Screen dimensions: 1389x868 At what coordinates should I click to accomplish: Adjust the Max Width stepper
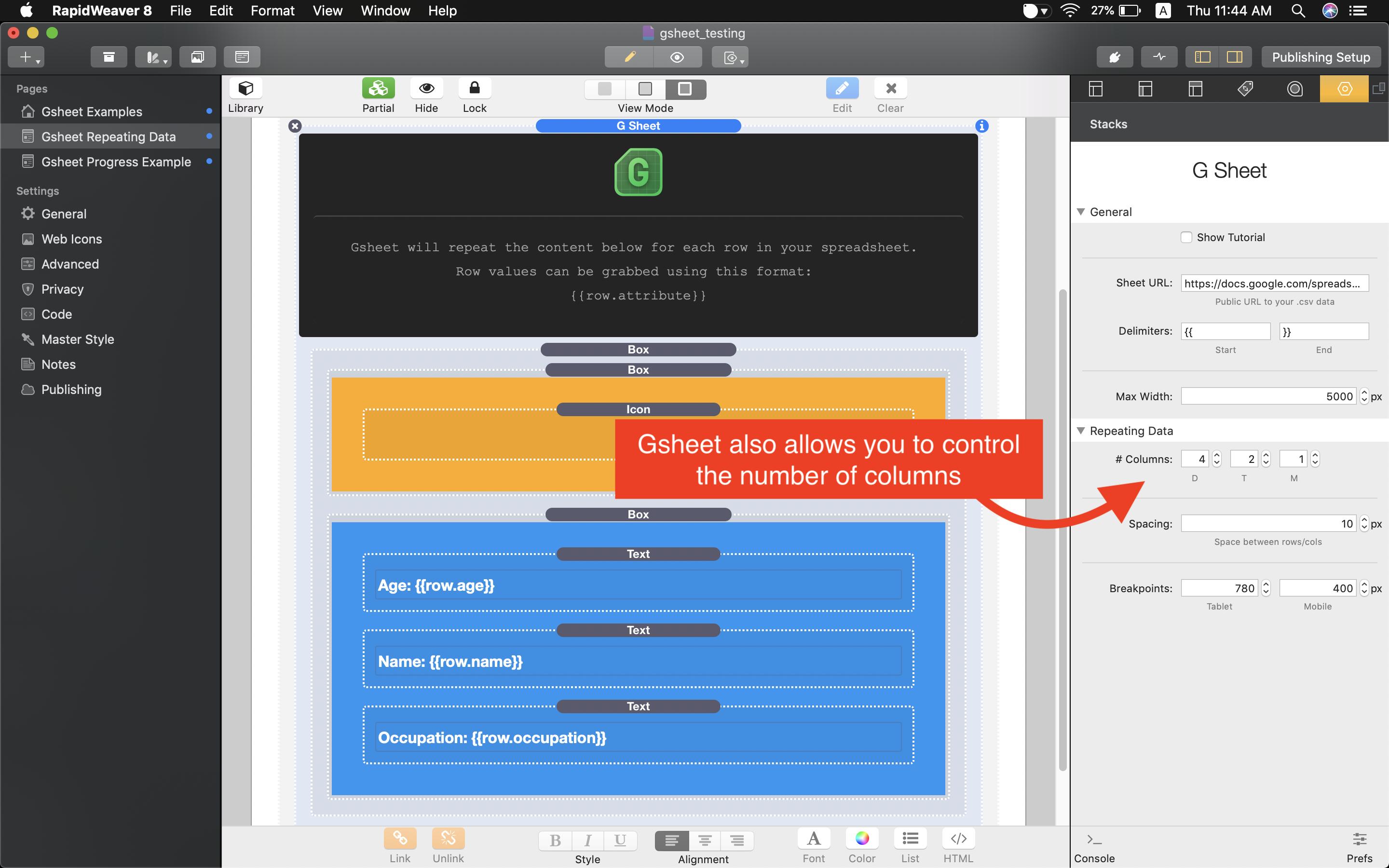click(1364, 396)
